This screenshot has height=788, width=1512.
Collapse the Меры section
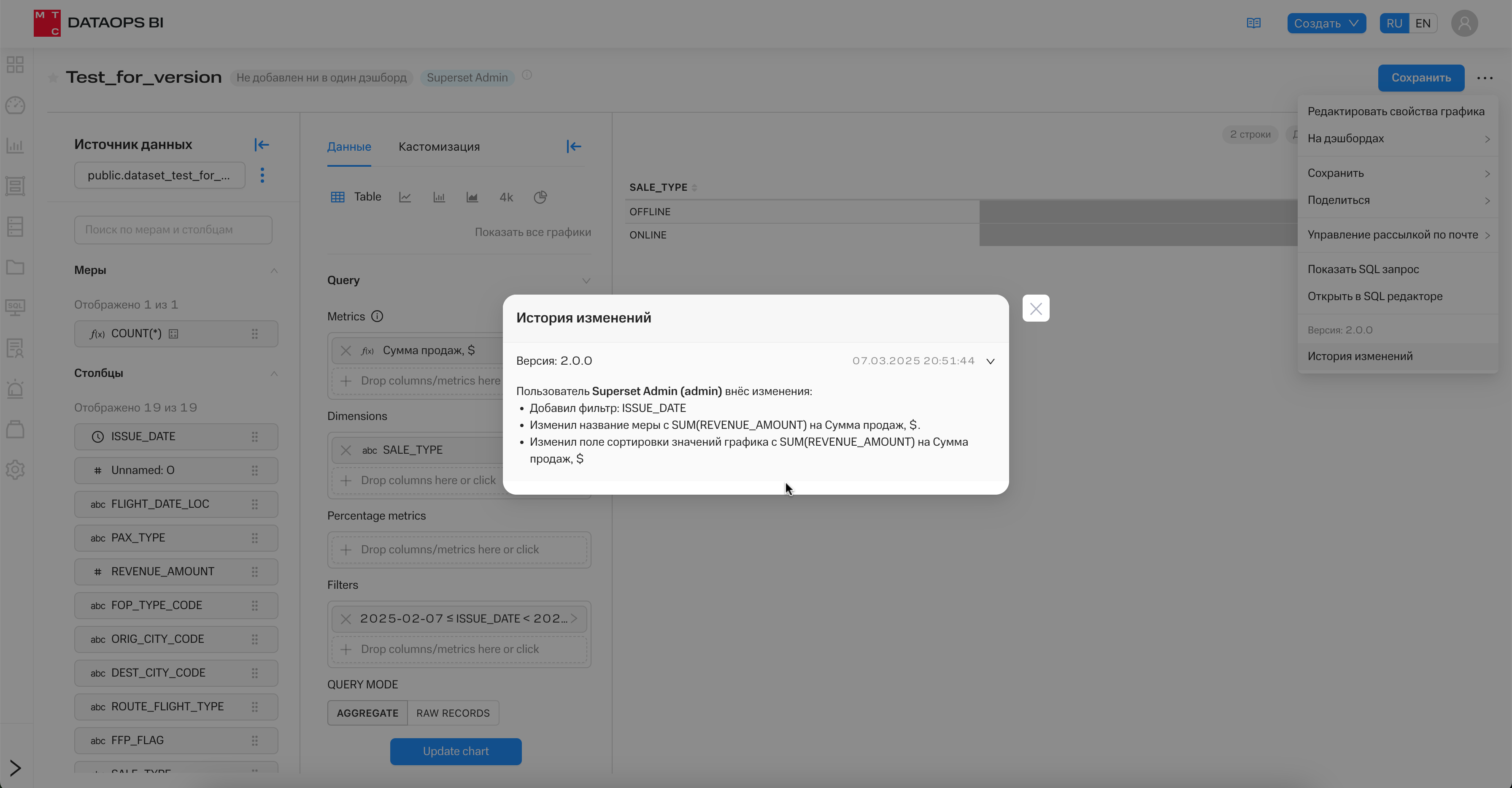[x=274, y=270]
